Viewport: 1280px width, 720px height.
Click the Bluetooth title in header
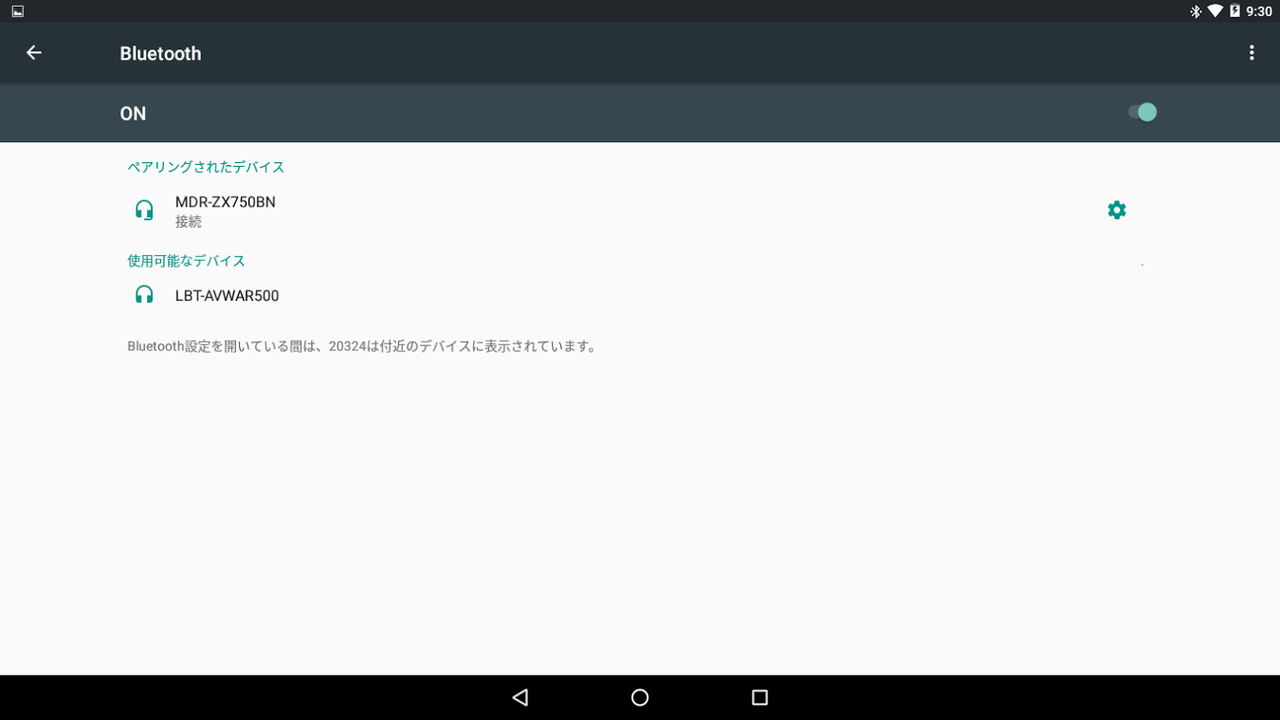160,54
